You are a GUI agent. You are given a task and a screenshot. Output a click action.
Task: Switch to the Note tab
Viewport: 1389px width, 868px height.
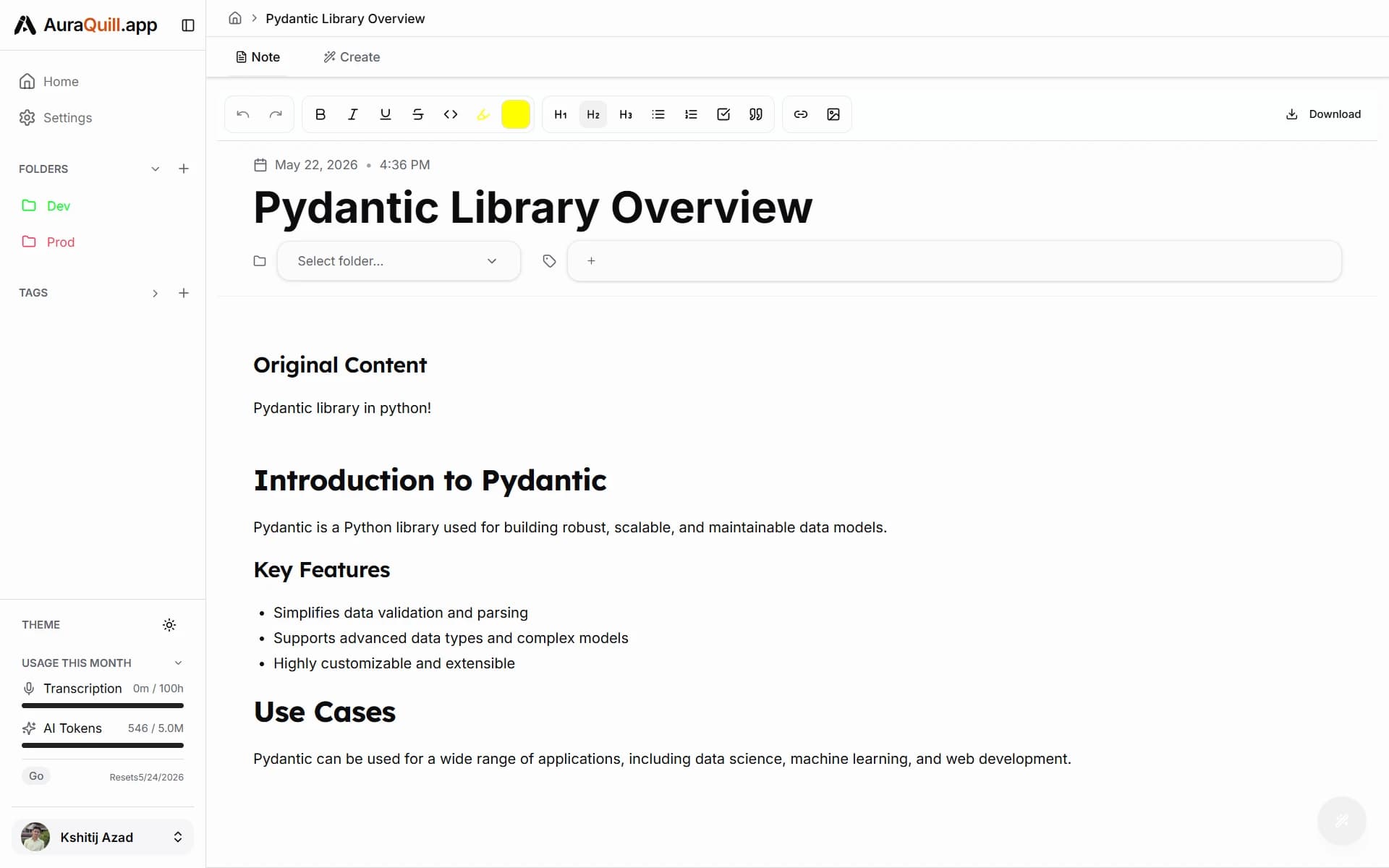[258, 57]
